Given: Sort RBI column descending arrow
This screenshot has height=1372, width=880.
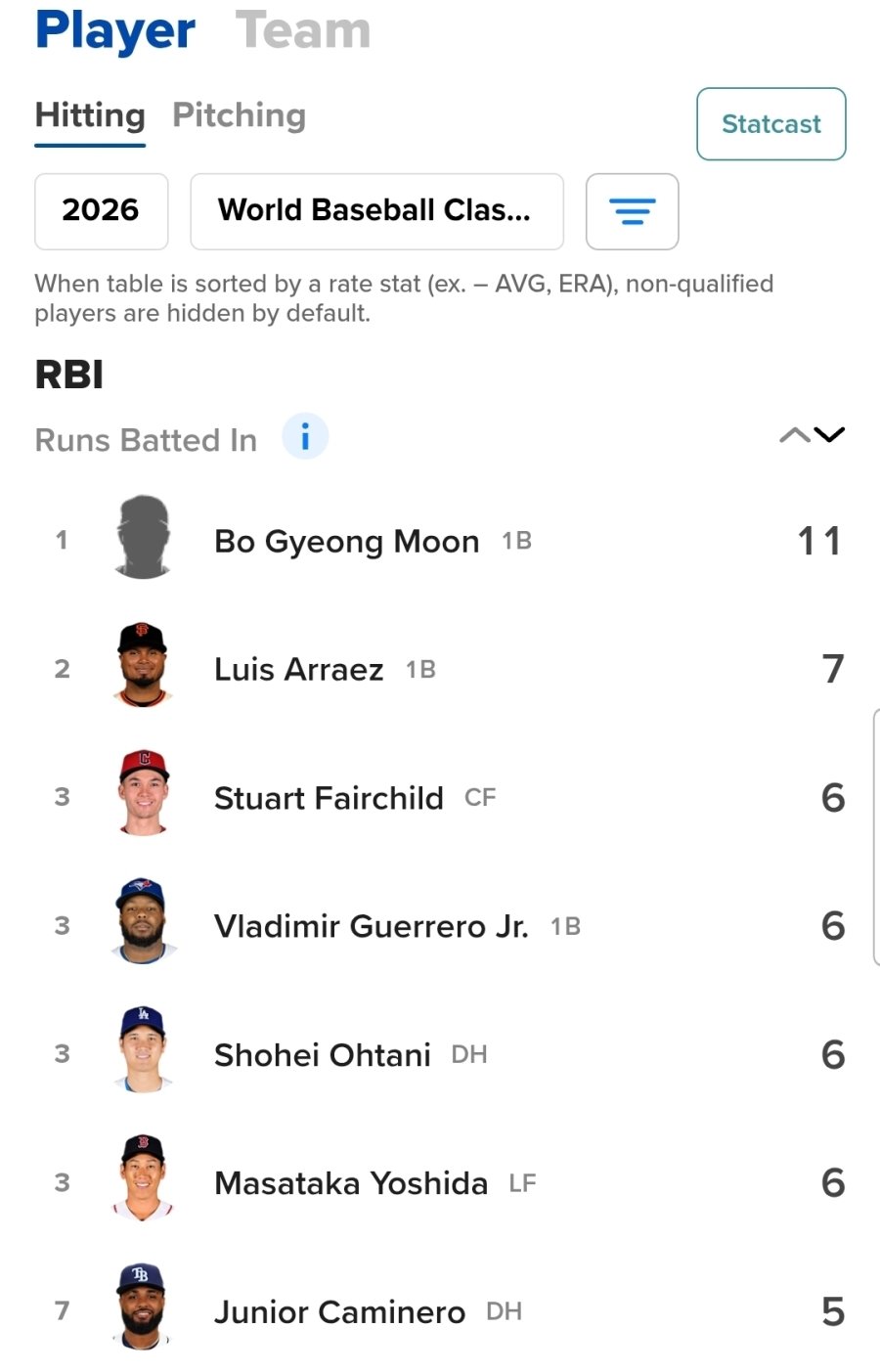Looking at the screenshot, I should click(x=829, y=435).
